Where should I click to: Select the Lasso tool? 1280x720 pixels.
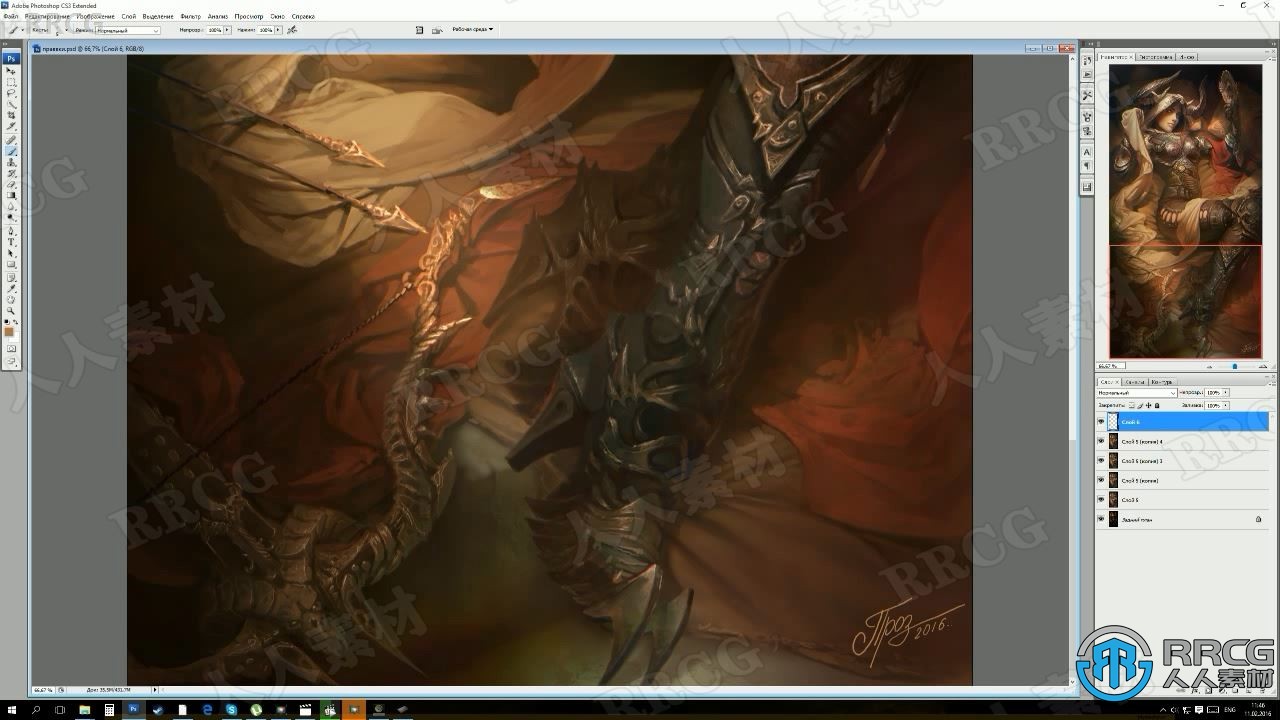pyautogui.click(x=12, y=93)
